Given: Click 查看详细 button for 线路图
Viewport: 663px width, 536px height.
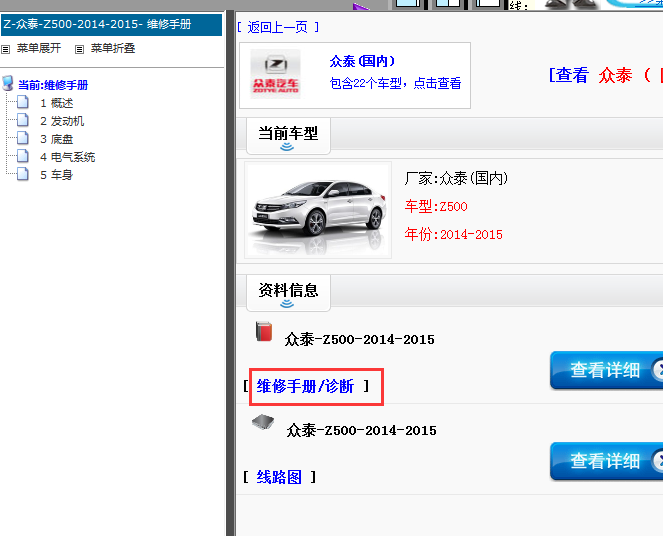Looking at the screenshot, I should [606, 461].
